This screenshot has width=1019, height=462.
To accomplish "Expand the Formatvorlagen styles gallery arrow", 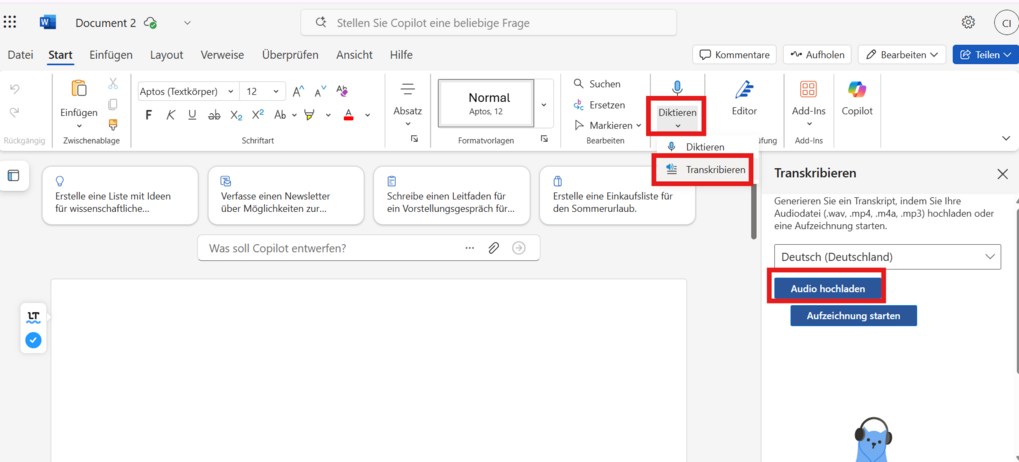I will coord(544,104).
